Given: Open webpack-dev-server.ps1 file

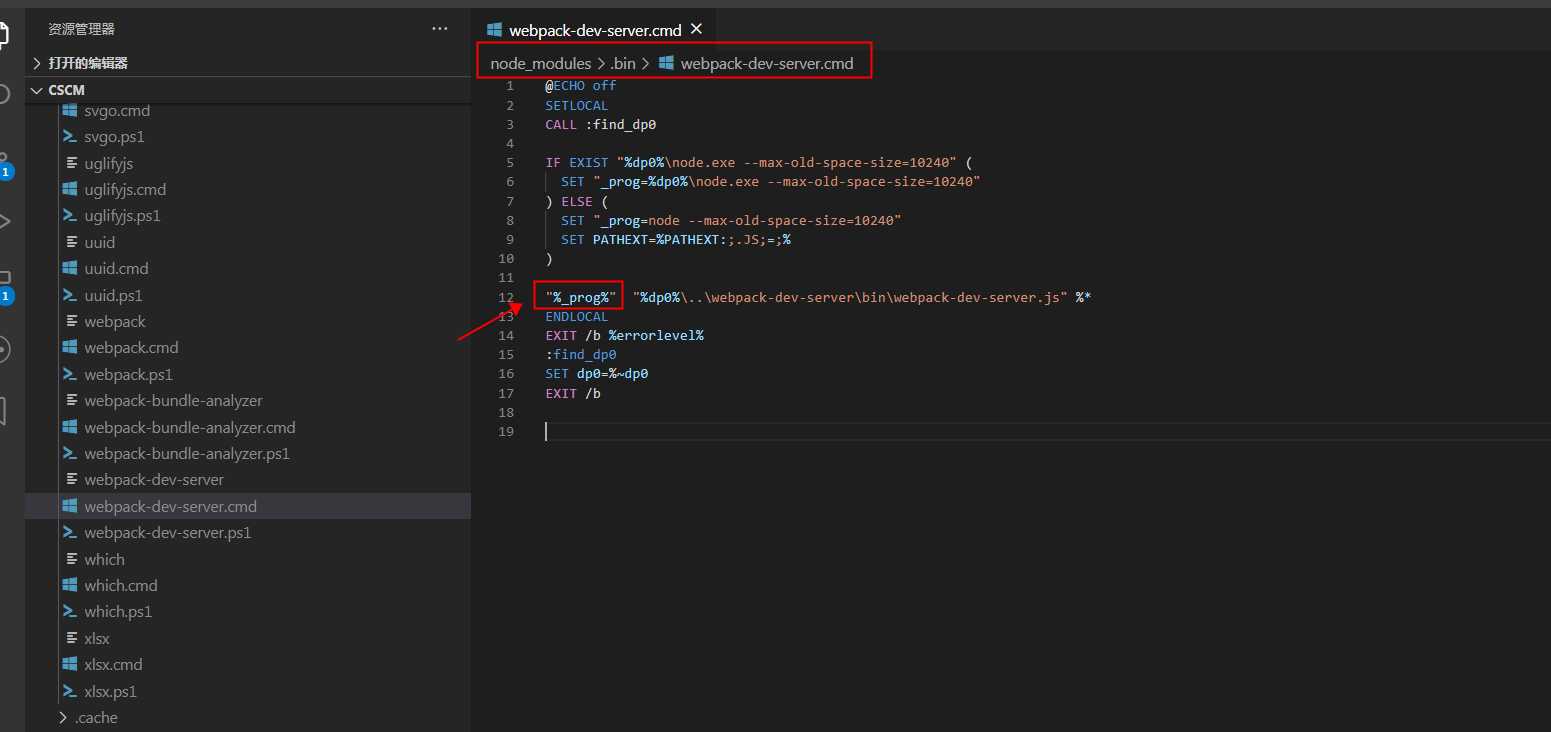Looking at the screenshot, I should 168,532.
